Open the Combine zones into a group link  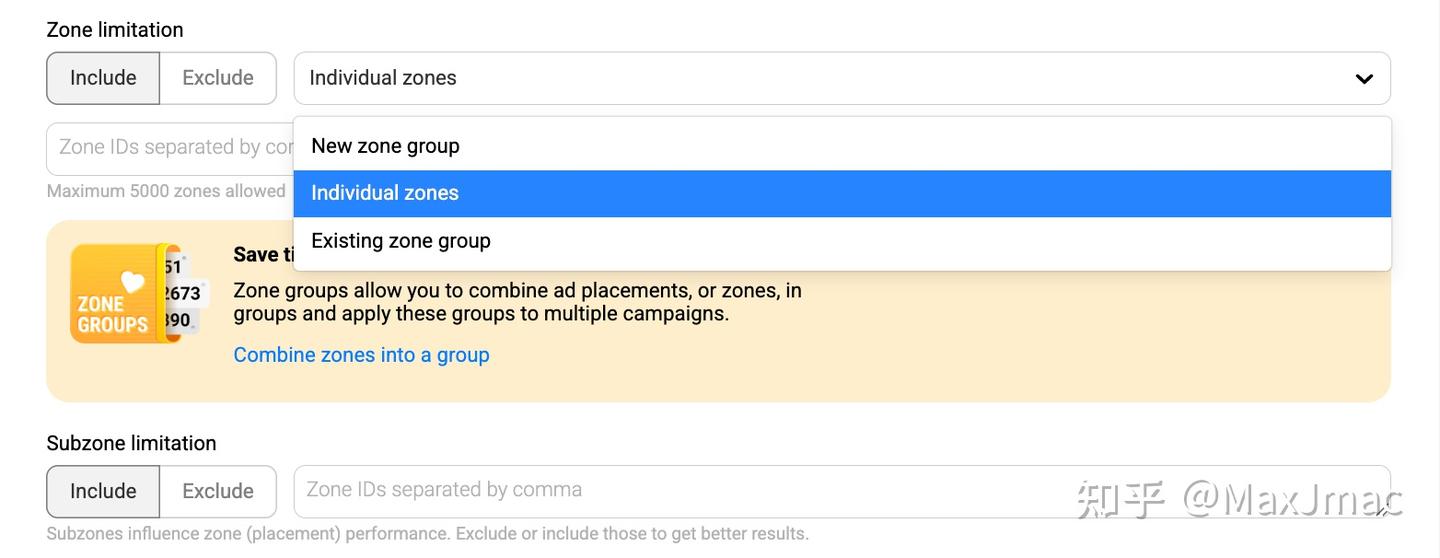coord(361,355)
